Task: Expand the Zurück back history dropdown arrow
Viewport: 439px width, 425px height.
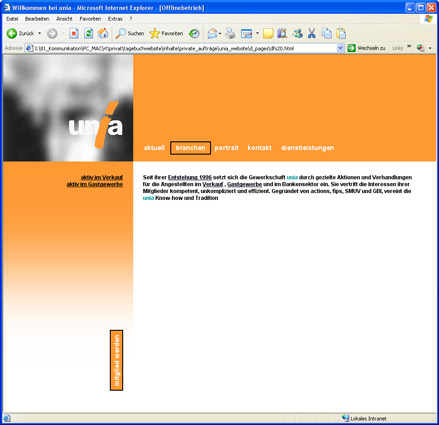Action: point(40,33)
